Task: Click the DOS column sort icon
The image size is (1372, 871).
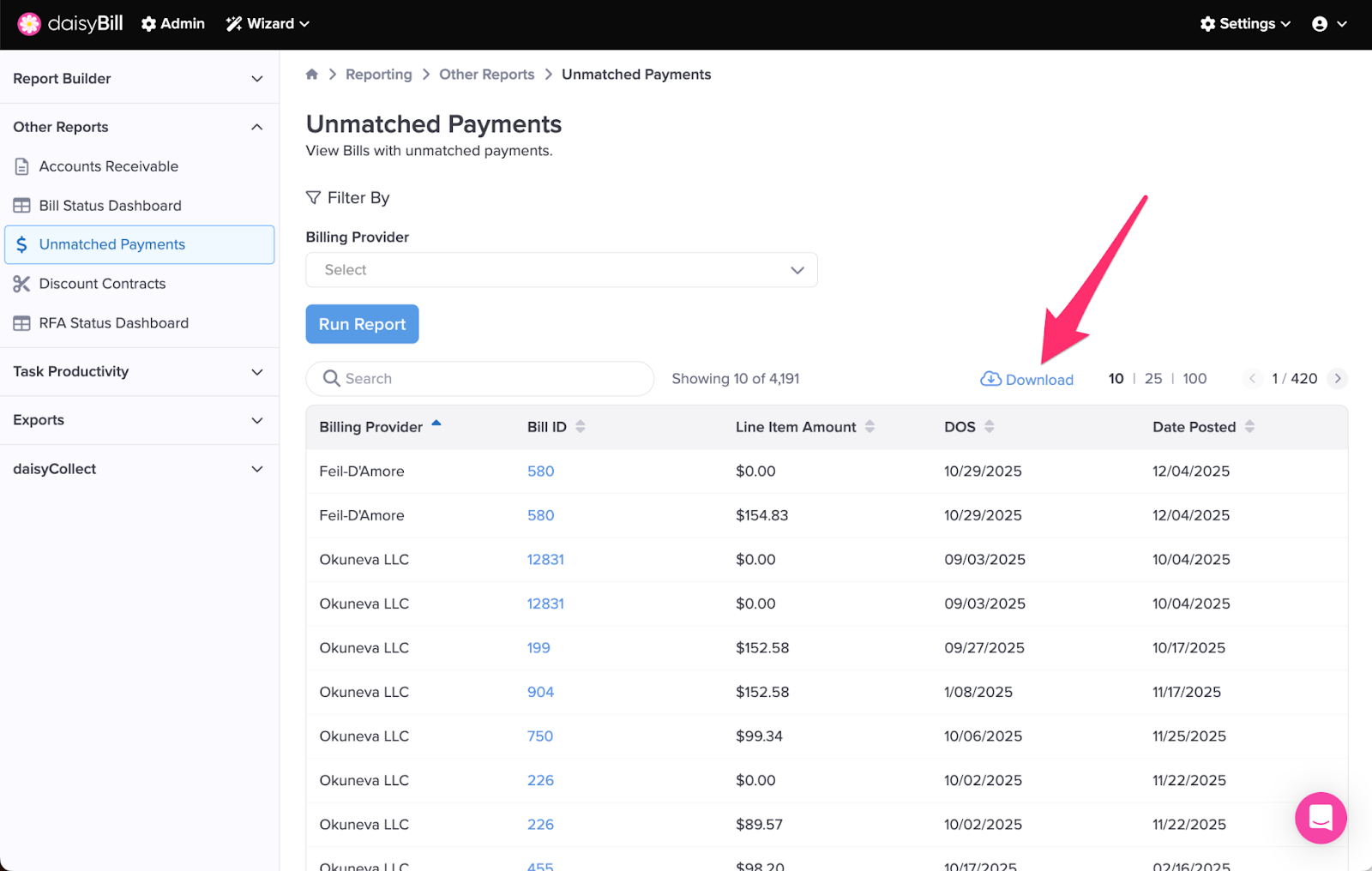Action: coord(990,427)
